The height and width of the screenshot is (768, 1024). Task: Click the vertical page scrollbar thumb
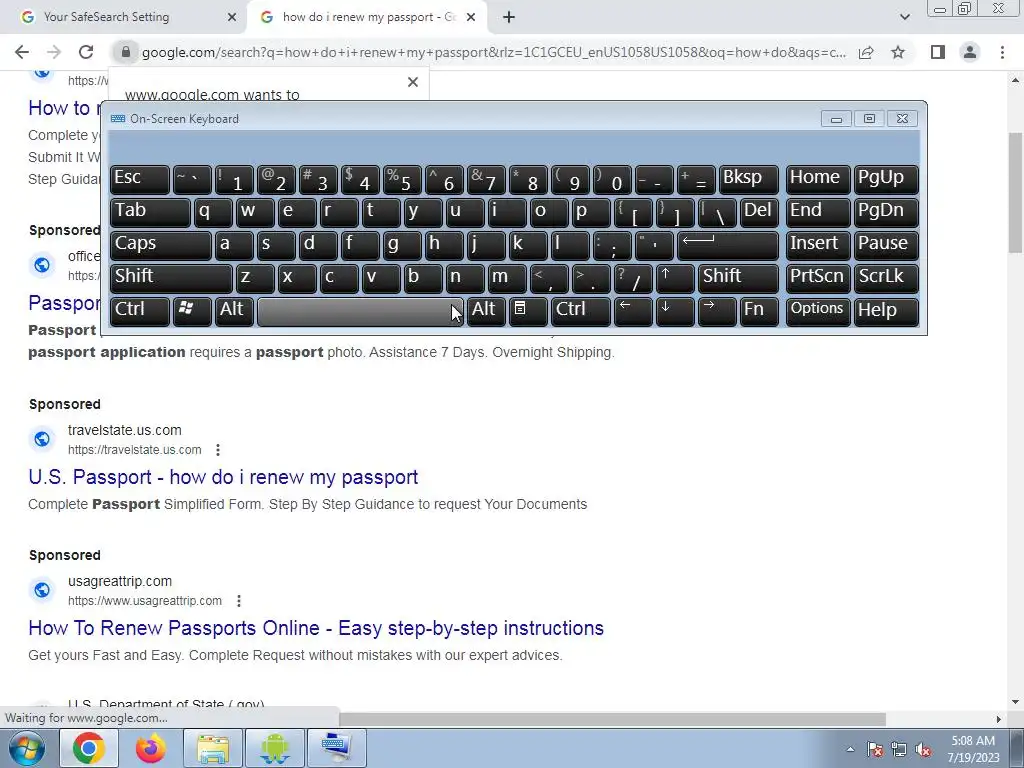(x=1016, y=193)
